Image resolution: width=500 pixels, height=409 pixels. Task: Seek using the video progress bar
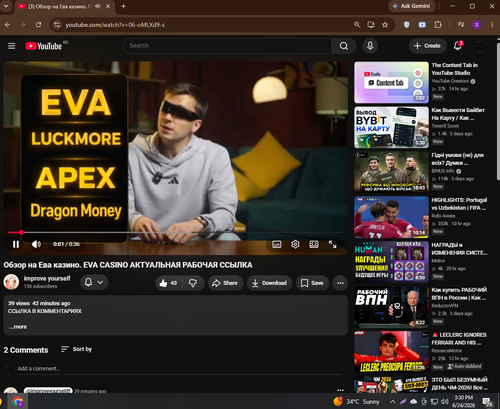click(176, 232)
